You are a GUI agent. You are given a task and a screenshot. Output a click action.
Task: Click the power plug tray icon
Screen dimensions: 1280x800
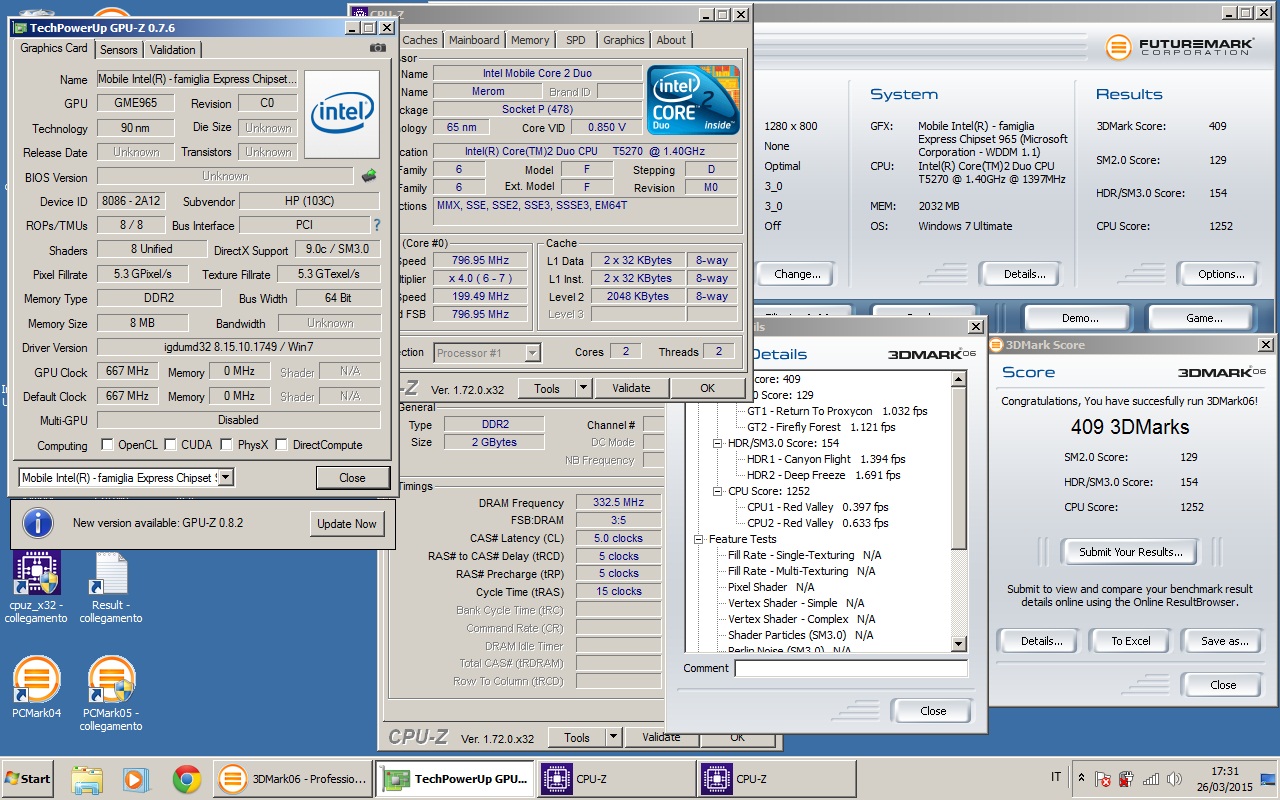[1126, 779]
